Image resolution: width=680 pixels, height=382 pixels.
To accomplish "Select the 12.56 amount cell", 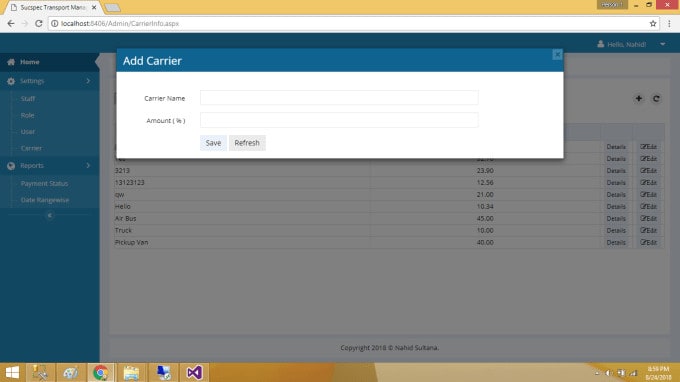I will [x=485, y=183].
